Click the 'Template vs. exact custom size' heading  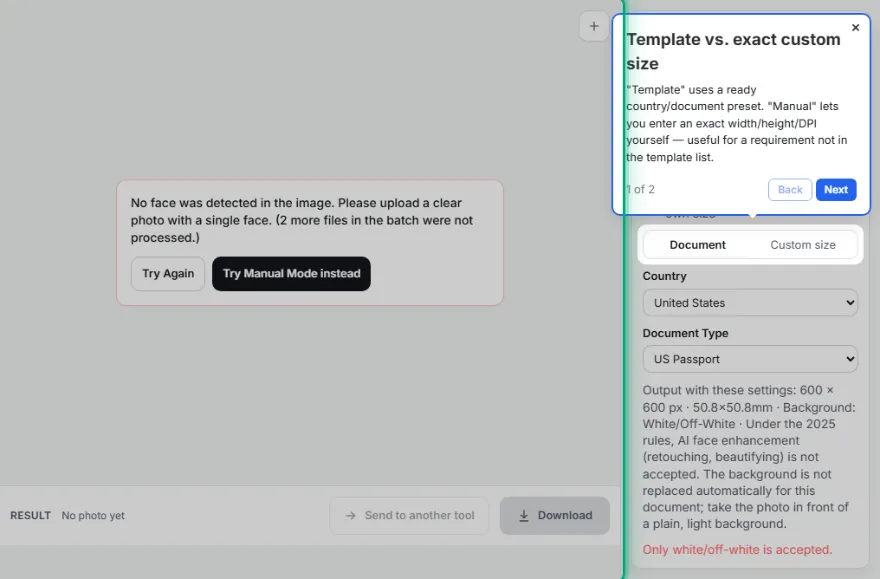coord(734,51)
